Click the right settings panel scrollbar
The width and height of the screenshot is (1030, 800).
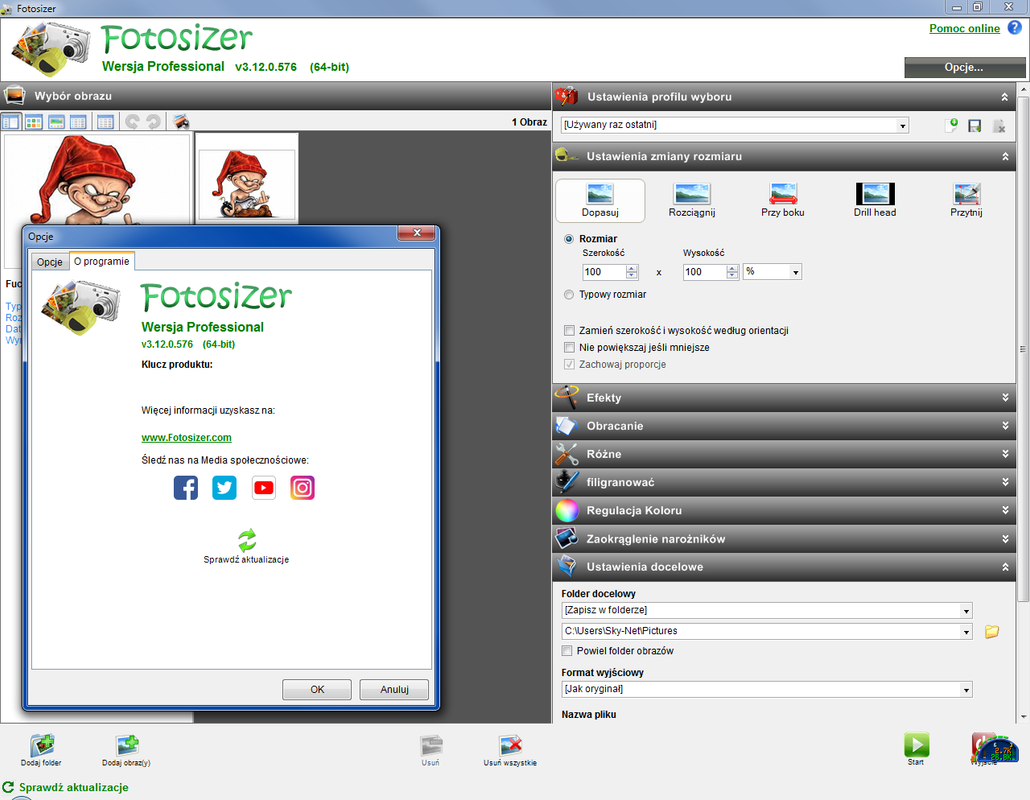click(x=1023, y=348)
